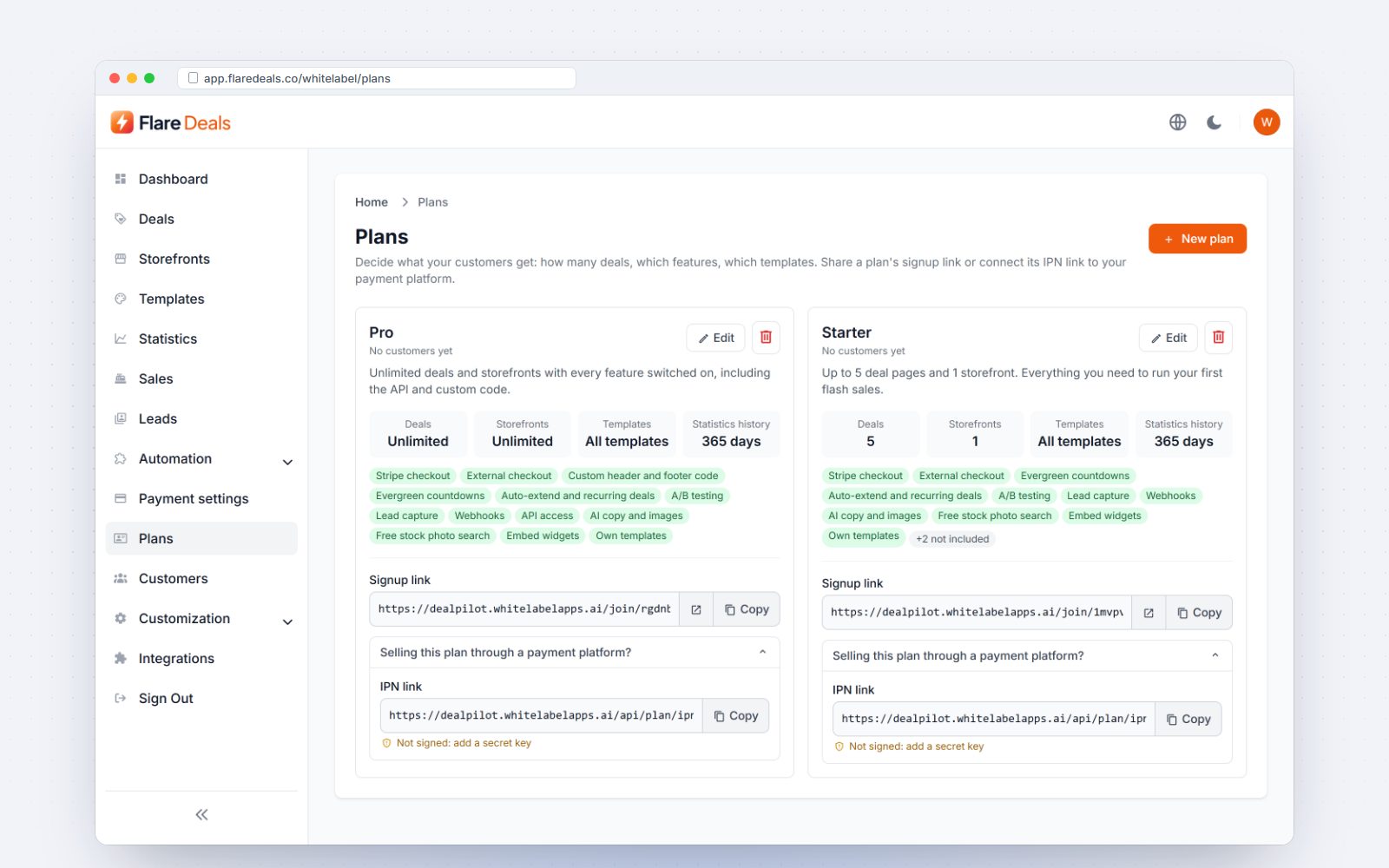Click the Dashboard sidebar icon
This screenshot has width=1389, height=868.
(x=121, y=179)
